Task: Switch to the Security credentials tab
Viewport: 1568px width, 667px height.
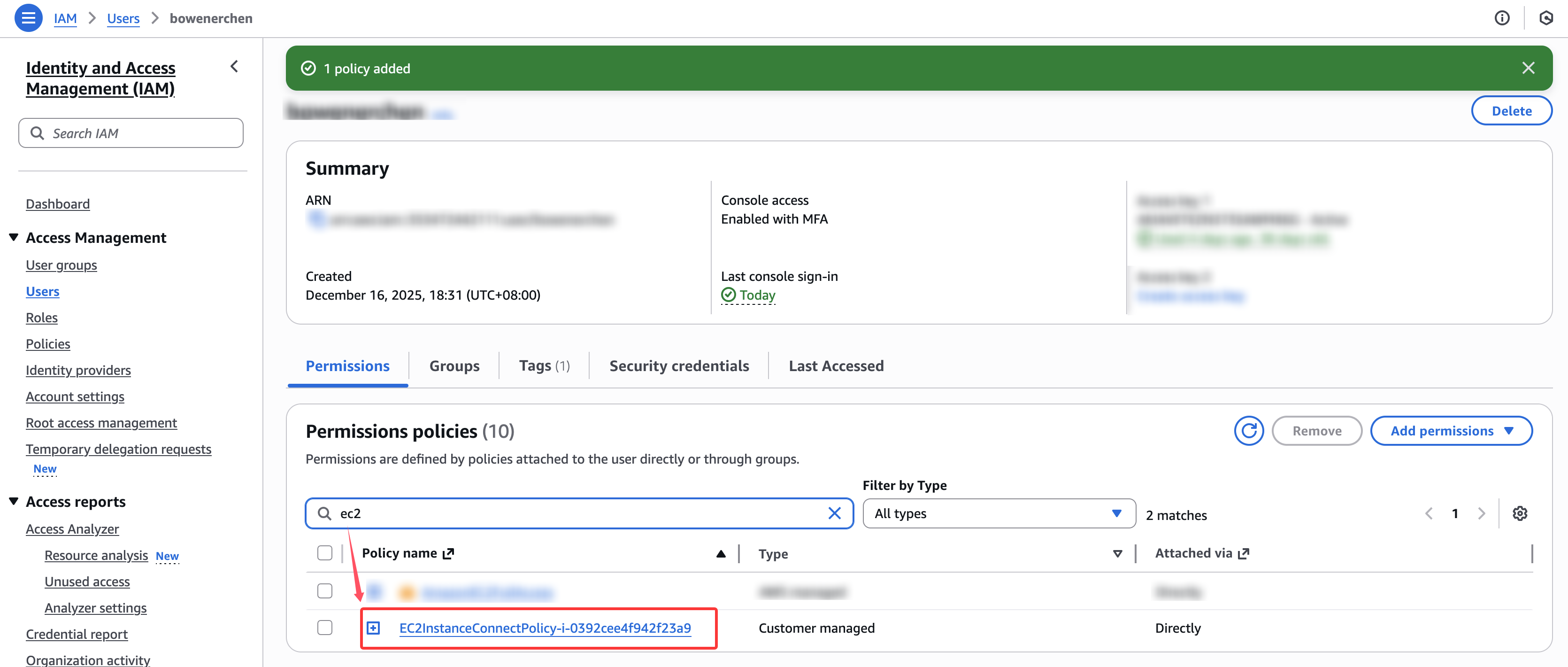Action: click(x=679, y=365)
